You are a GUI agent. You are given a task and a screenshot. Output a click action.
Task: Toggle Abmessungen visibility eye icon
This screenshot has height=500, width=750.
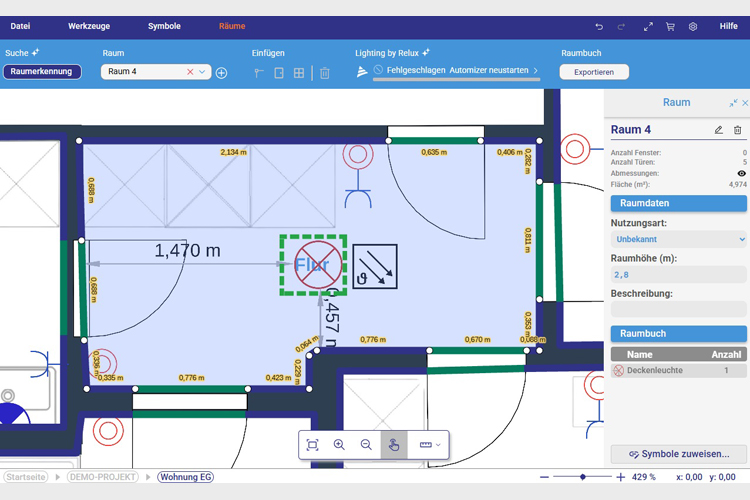click(x=741, y=174)
